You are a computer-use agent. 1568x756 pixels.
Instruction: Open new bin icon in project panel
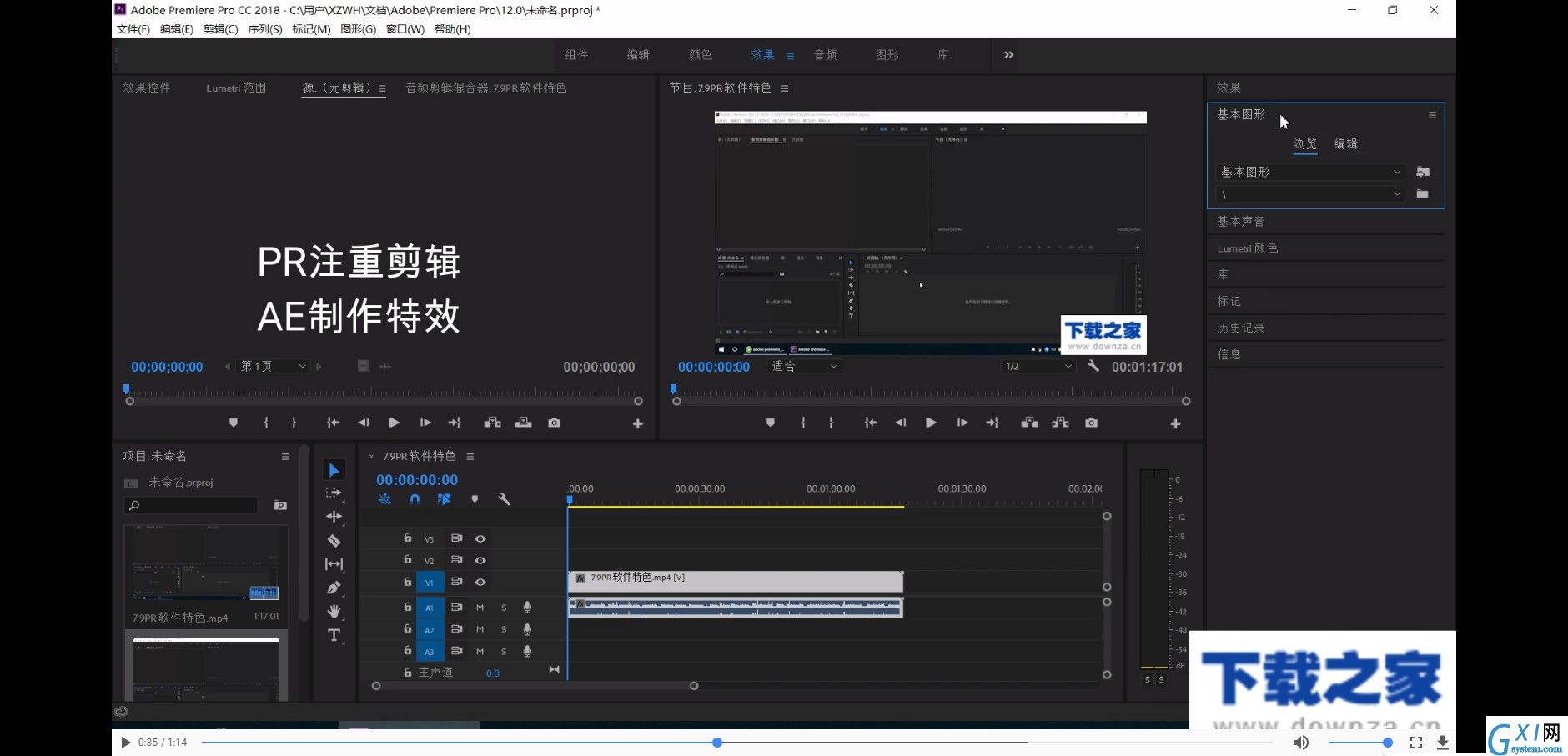coord(280,505)
